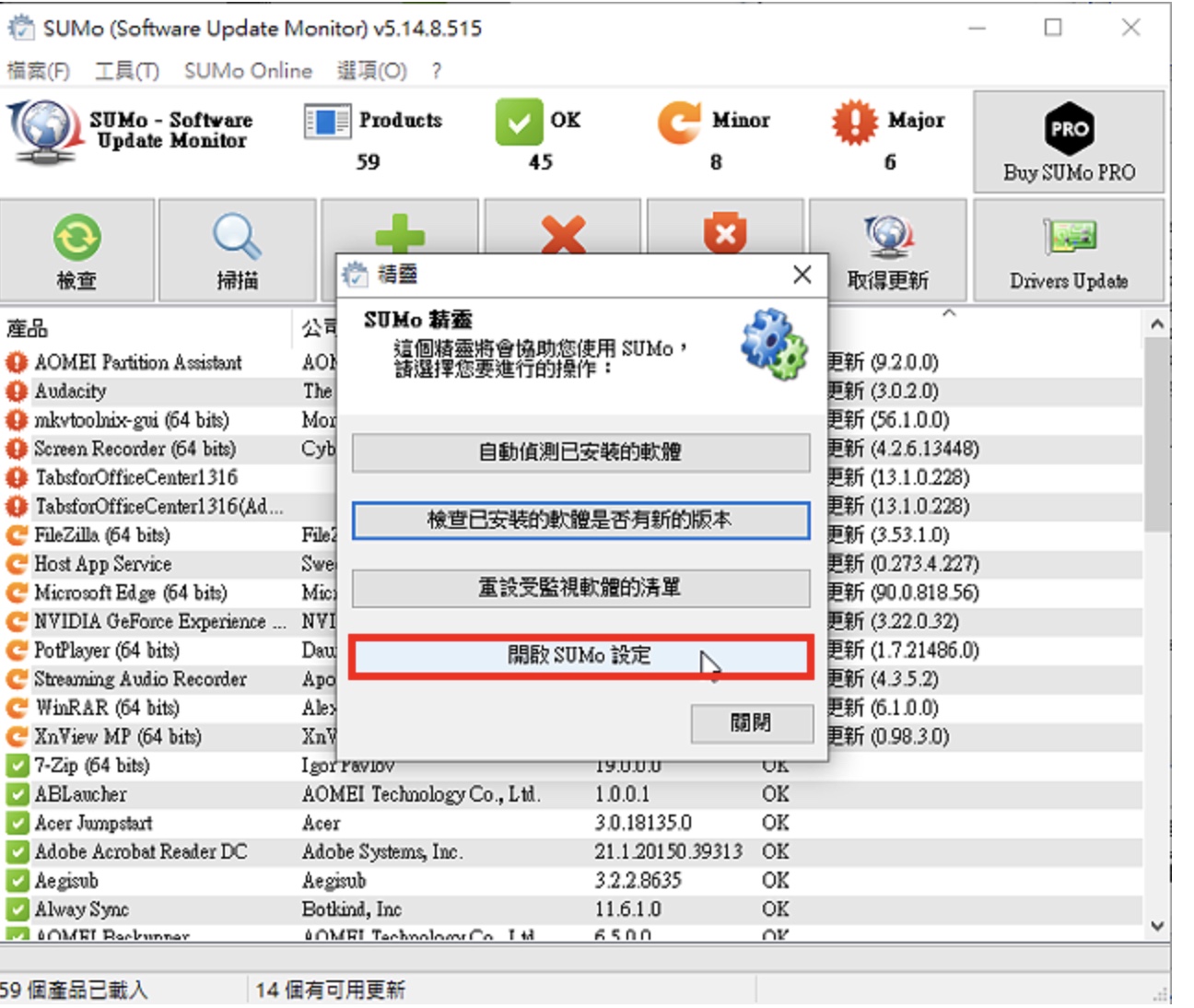1194x1008 pixels.
Task: Select the Alway Sync row
Action: point(571,909)
